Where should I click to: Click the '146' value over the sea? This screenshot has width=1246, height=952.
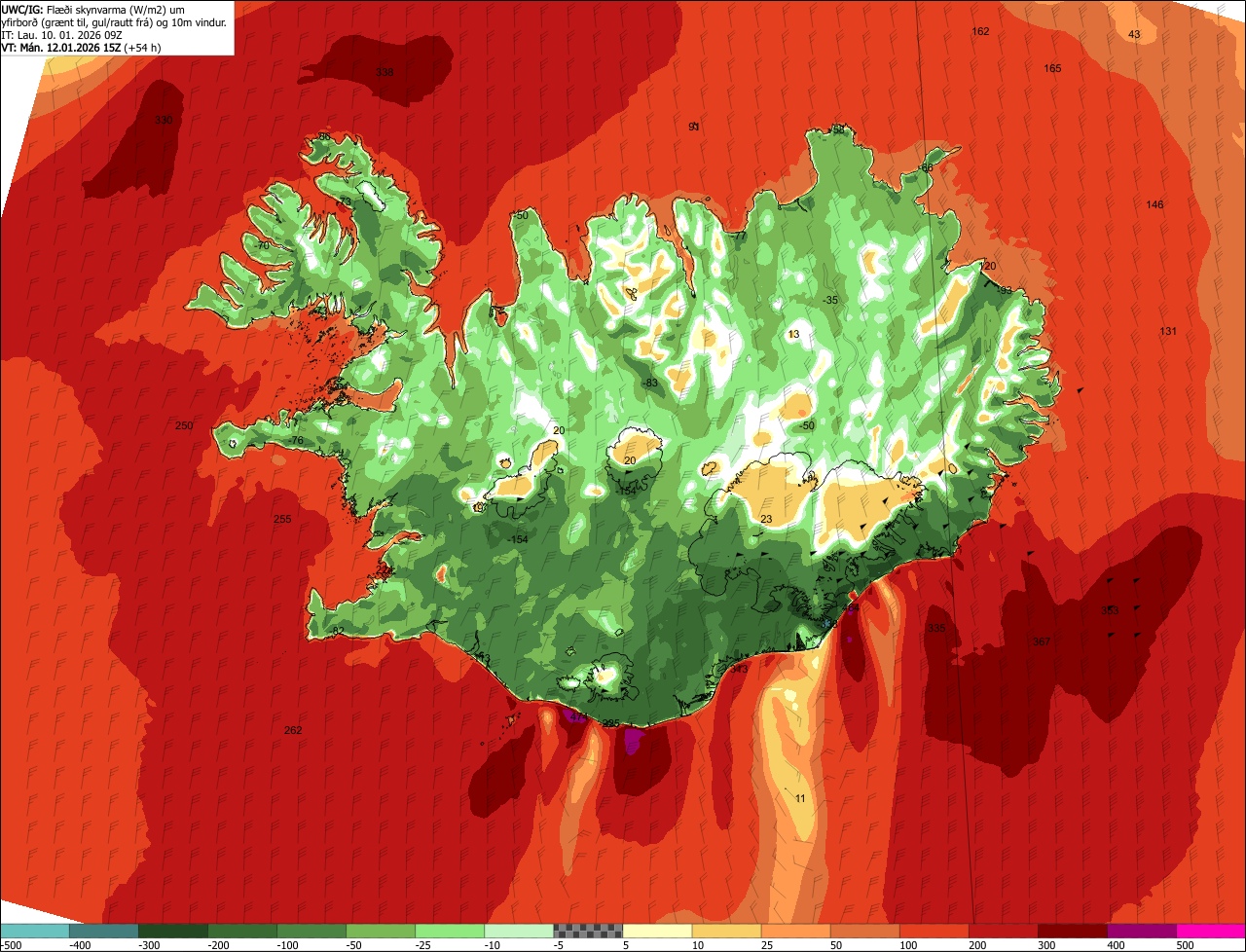(x=1154, y=204)
